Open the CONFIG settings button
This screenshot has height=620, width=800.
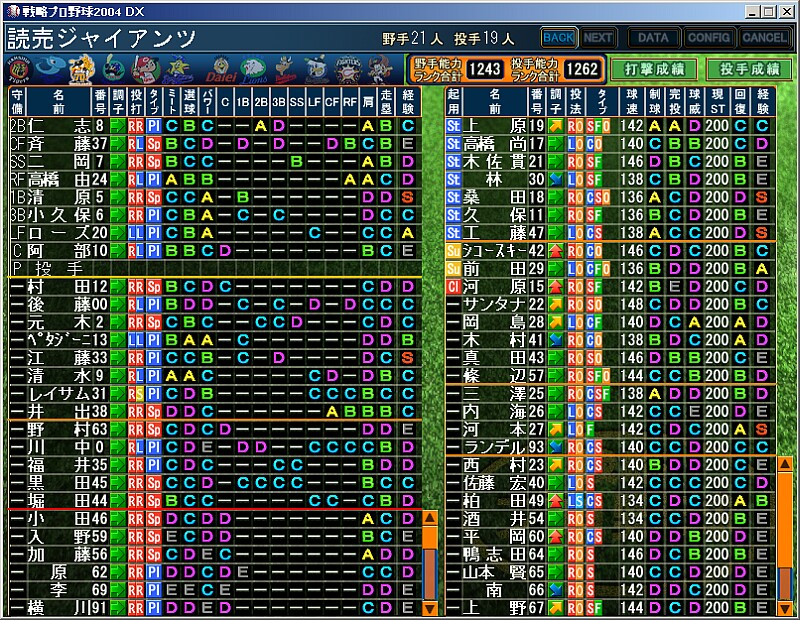click(709, 38)
